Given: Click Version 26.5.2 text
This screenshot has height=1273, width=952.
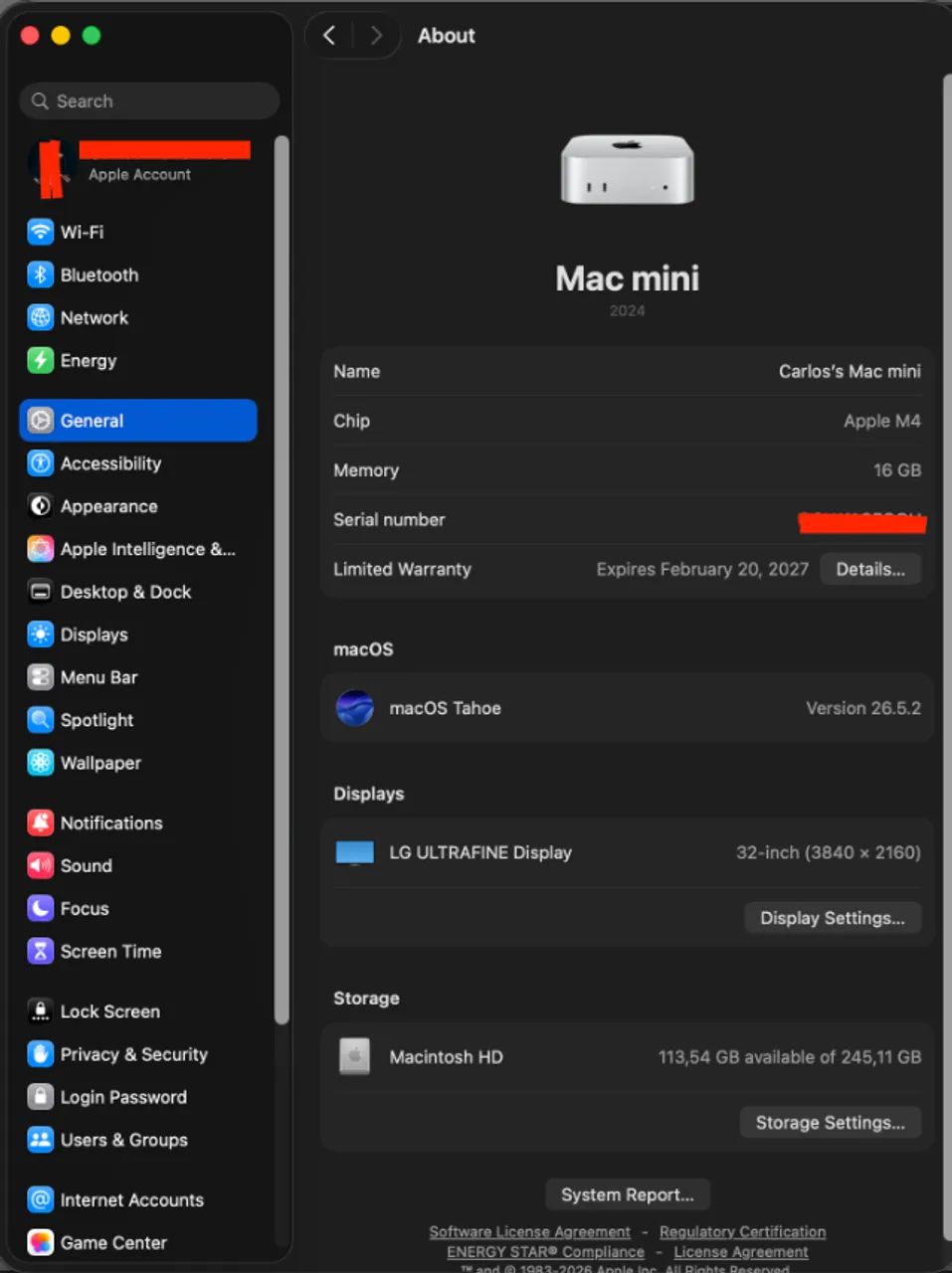Looking at the screenshot, I should tap(863, 708).
